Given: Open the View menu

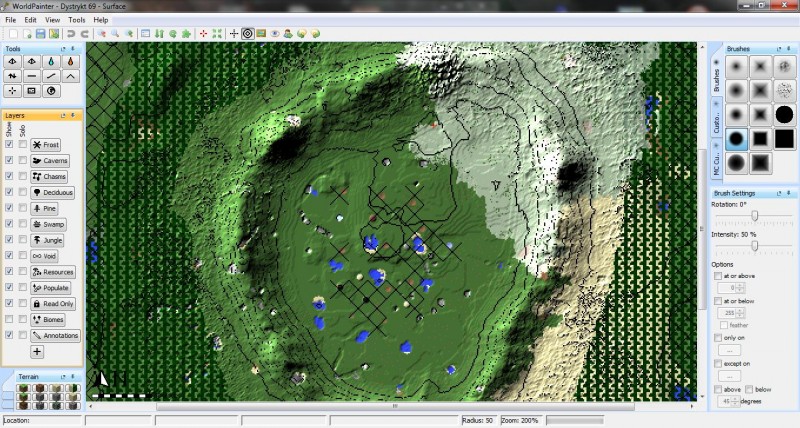Looking at the screenshot, I should [53, 20].
